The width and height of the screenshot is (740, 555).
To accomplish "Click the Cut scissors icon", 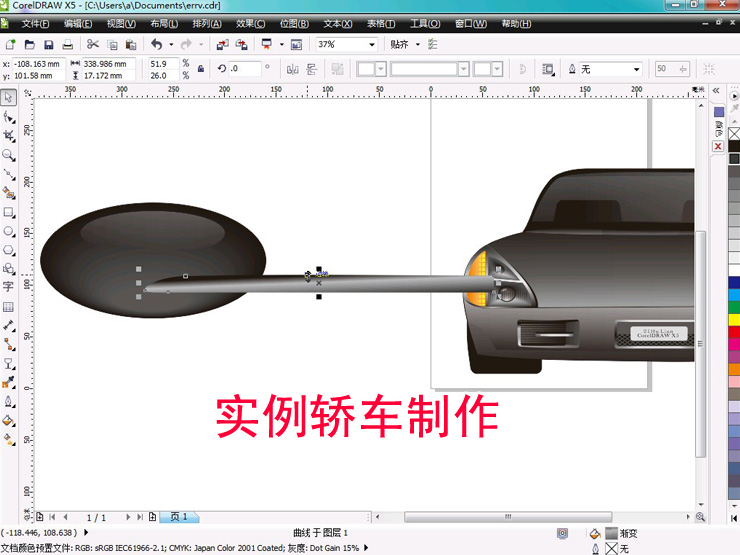I will click(93, 44).
